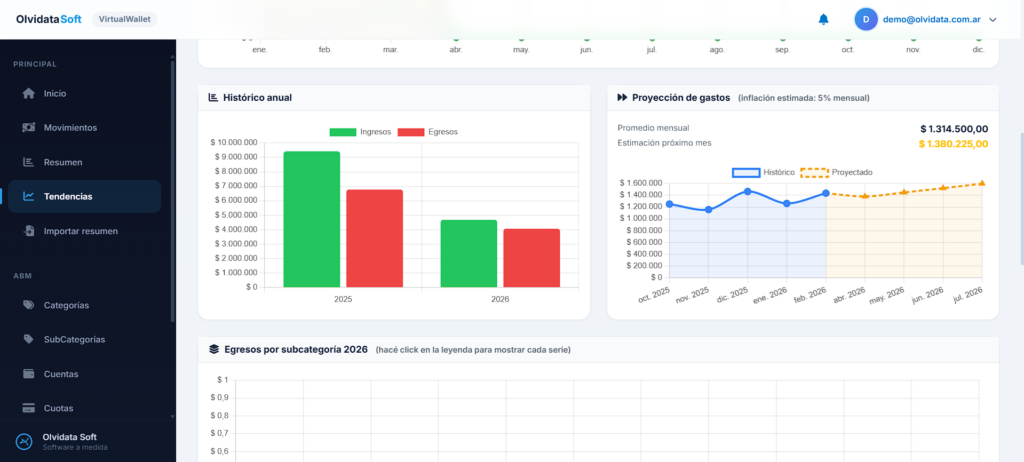Screen dimensions: 1024x462
Task: Click the Inicio home icon
Action: coord(29,93)
